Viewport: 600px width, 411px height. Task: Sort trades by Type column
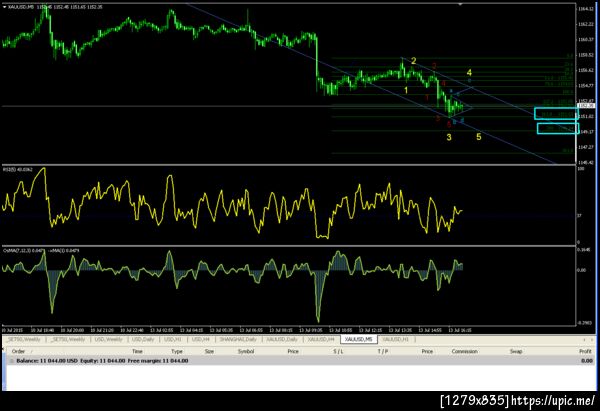click(x=177, y=351)
